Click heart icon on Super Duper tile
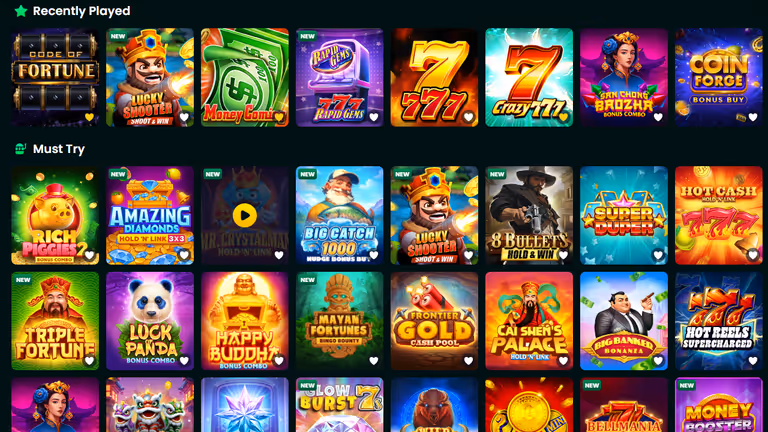The height and width of the screenshot is (432, 768). (658, 255)
